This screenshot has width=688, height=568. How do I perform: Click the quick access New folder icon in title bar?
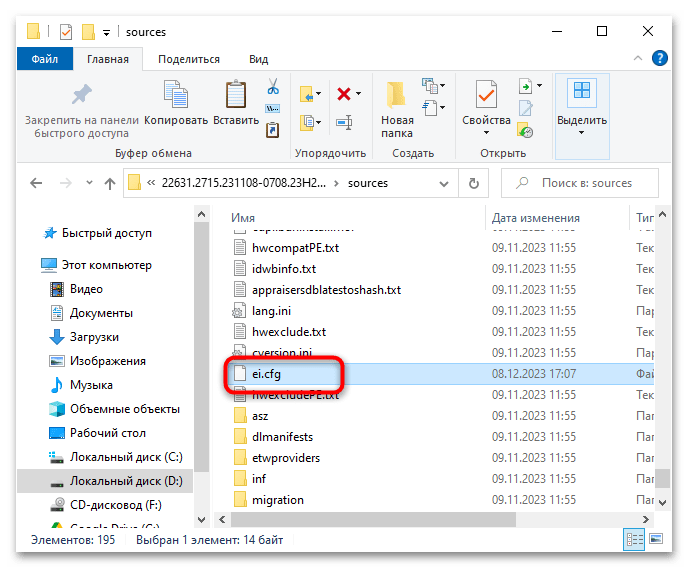88,32
